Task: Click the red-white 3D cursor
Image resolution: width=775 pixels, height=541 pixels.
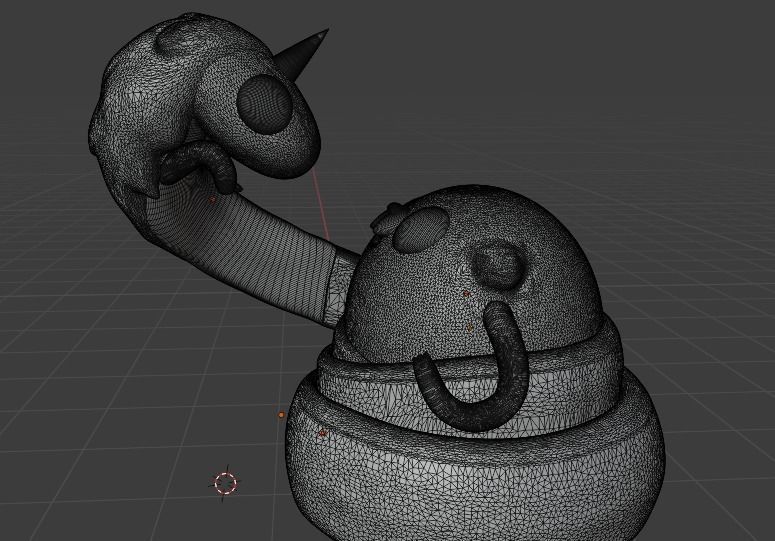Action: tap(226, 483)
